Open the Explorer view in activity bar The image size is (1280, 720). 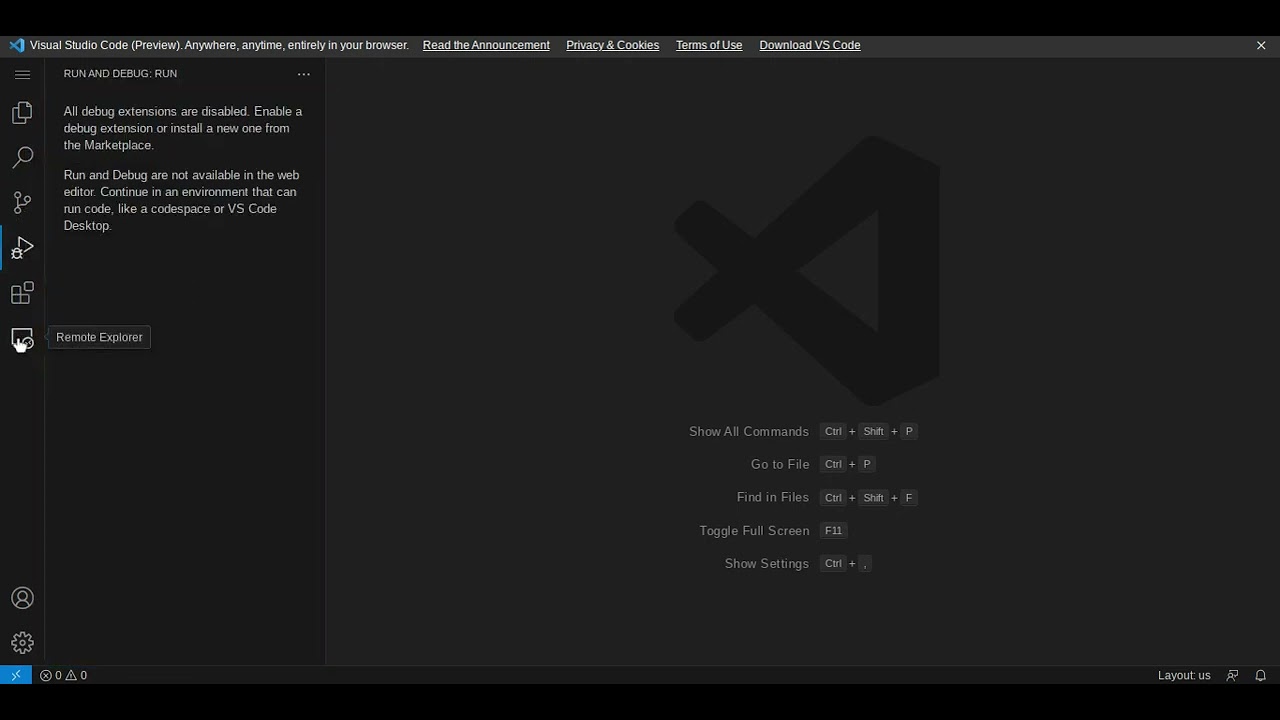click(x=22, y=113)
